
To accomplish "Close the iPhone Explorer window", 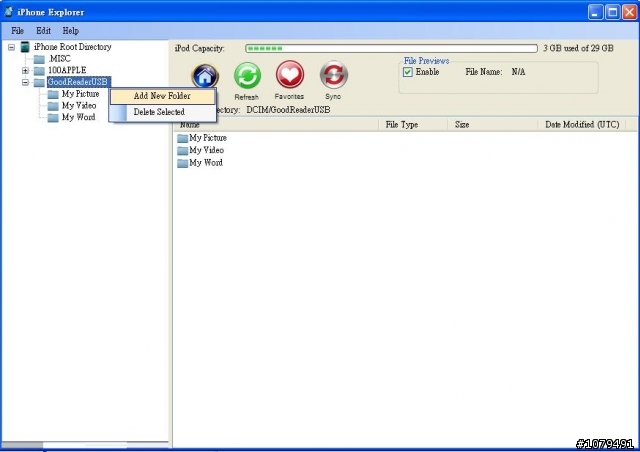I will (629, 12).
